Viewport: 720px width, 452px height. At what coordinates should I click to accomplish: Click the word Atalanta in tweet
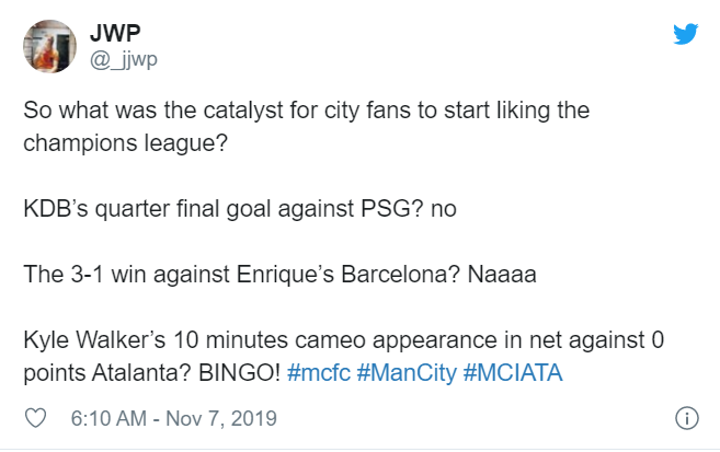[x=118, y=373]
